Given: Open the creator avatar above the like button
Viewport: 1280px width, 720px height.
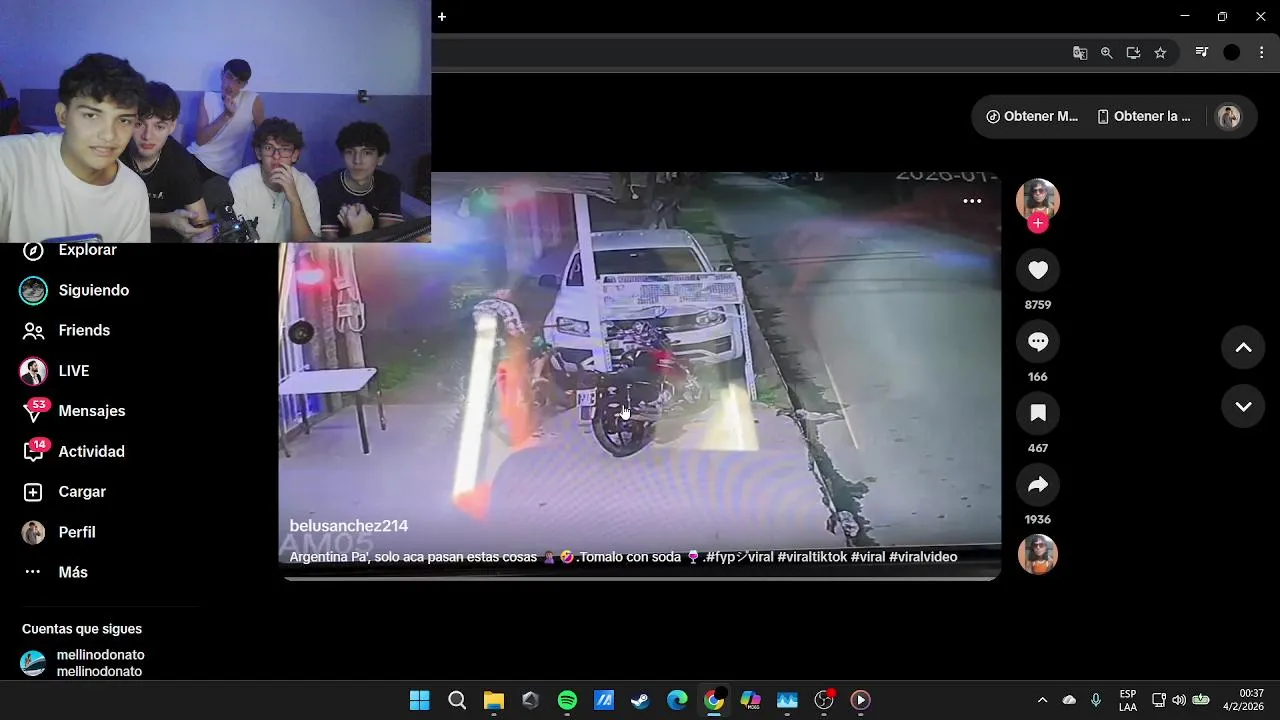Looking at the screenshot, I should click(1038, 200).
